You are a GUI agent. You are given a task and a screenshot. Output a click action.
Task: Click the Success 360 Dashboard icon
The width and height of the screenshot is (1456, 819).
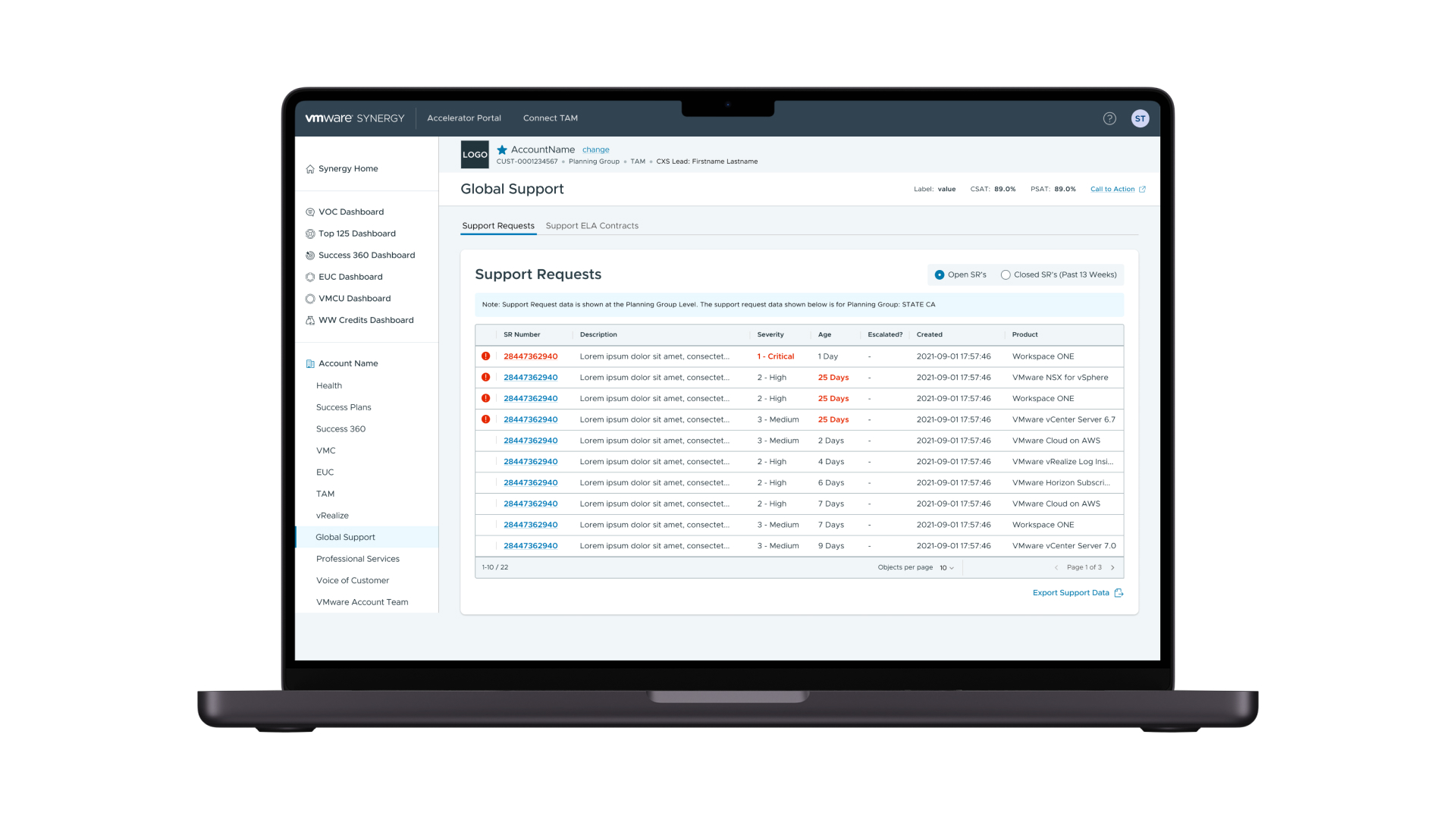[310, 256]
